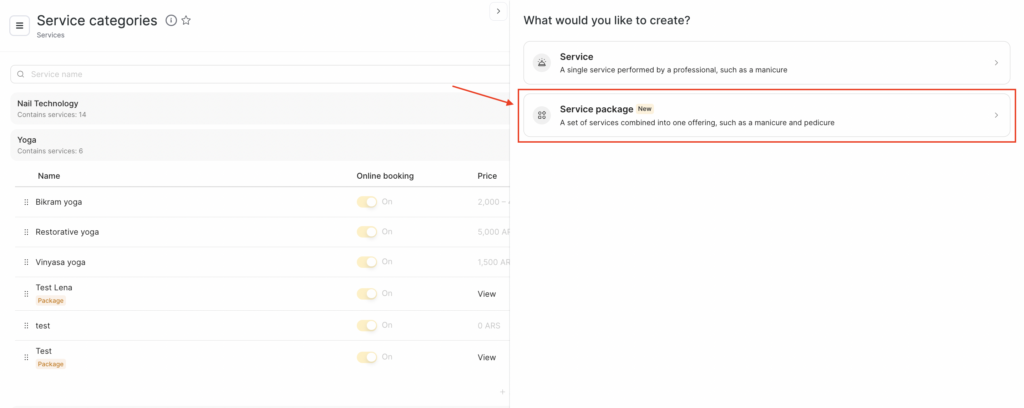Screen dimensions: 1024x408
Task: Star the Service categories page as favorite
Action: pos(186,21)
